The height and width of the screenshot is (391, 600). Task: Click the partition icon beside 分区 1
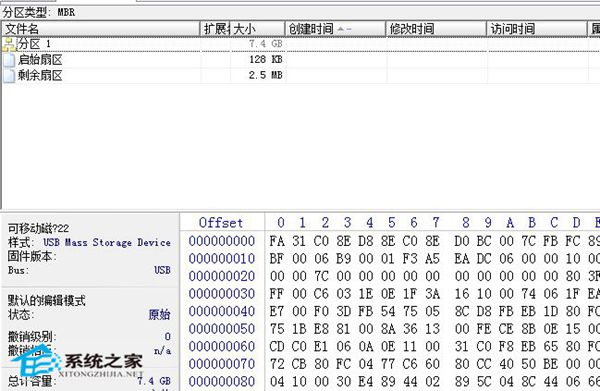click(x=9, y=44)
